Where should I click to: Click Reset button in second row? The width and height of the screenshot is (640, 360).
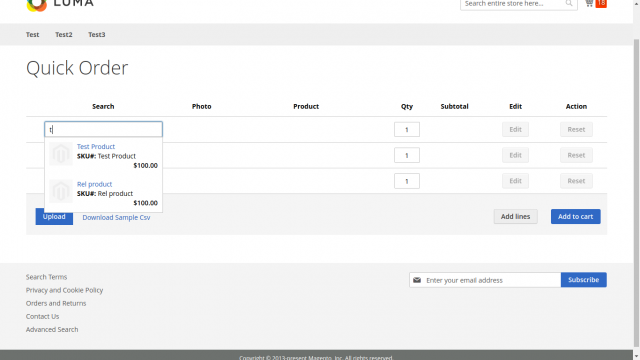pos(576,155)
